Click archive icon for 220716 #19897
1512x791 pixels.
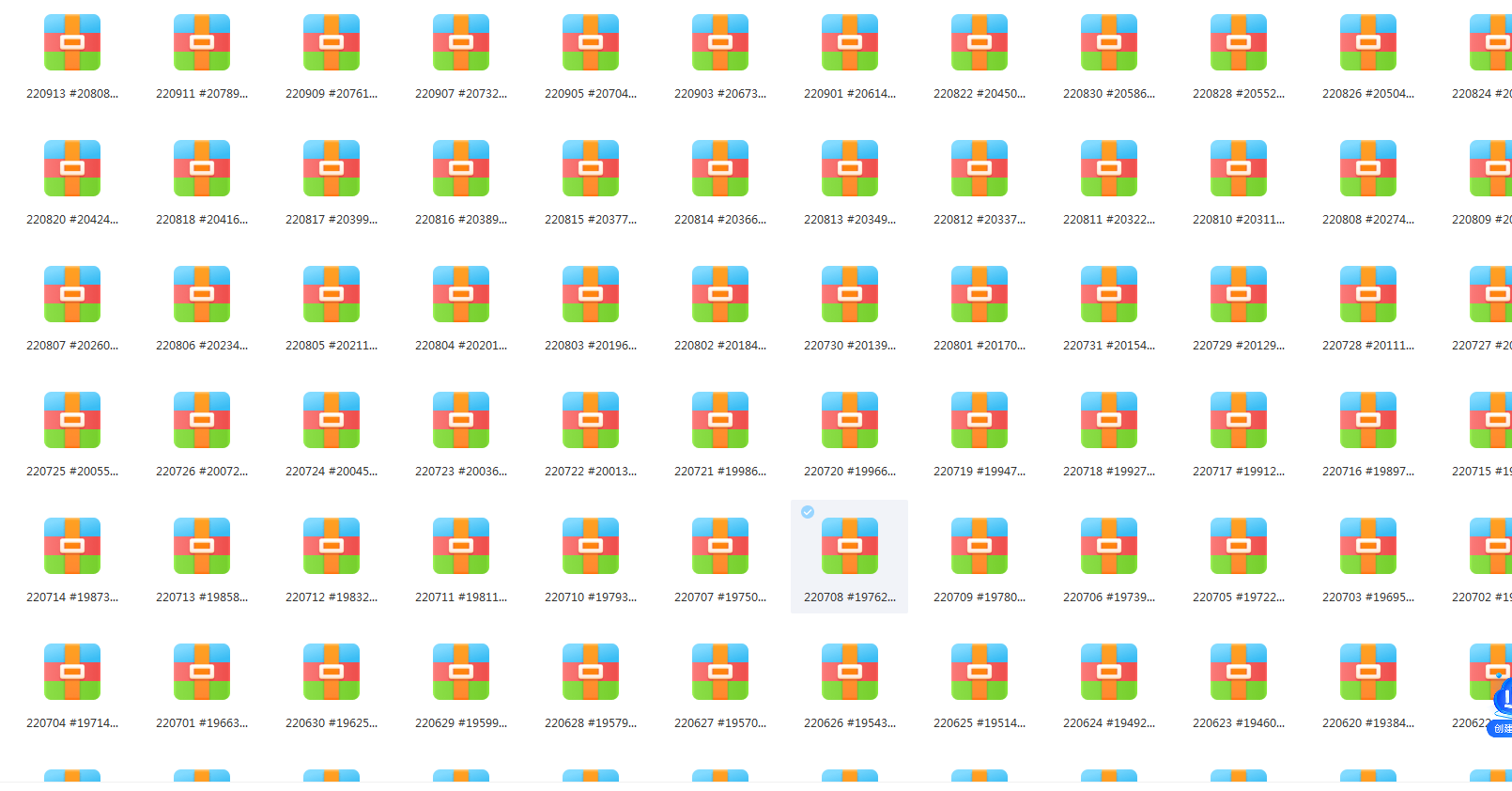point(1368,421)
